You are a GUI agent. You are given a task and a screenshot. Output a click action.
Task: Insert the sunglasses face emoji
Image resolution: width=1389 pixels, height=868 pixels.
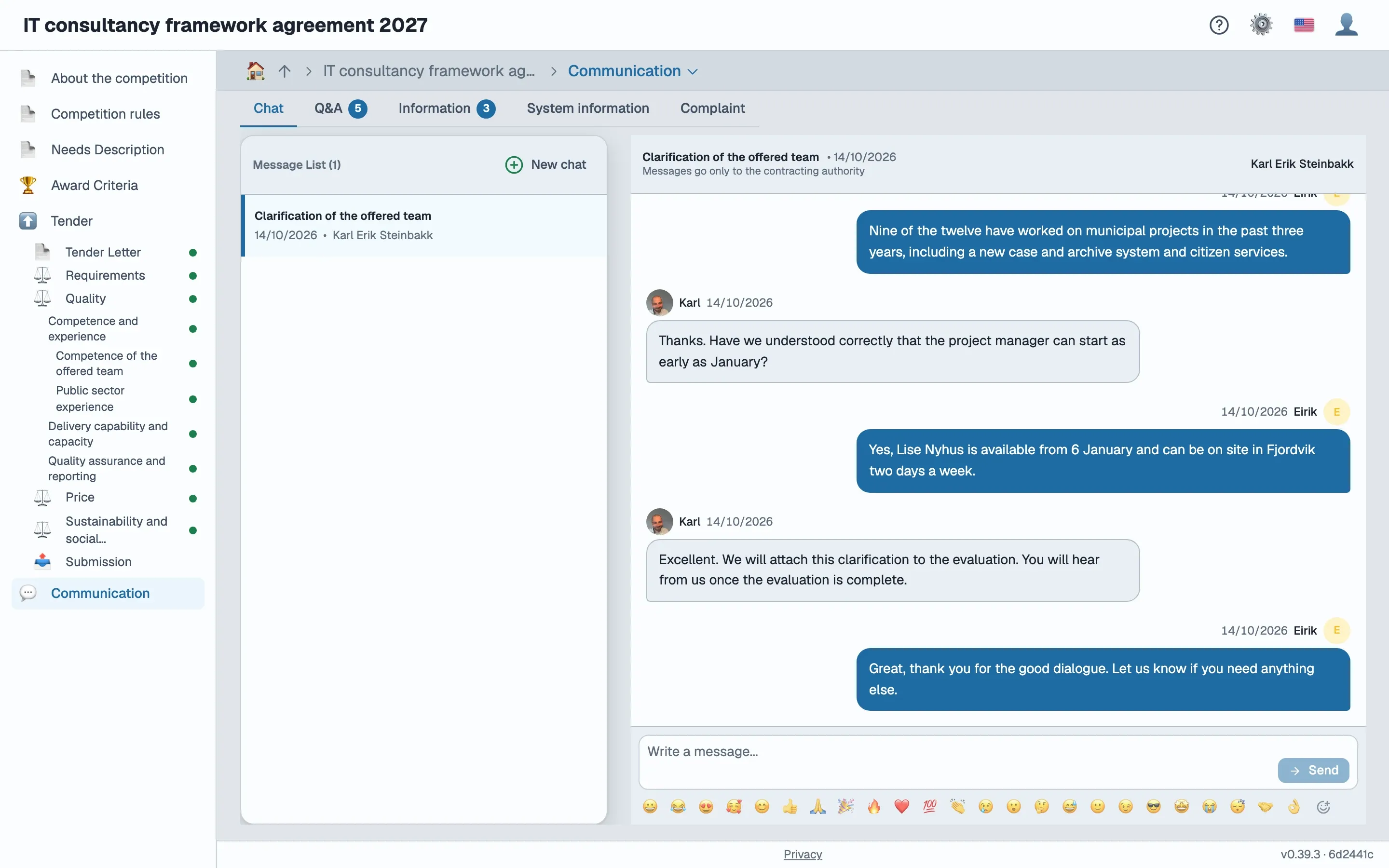(x=1154, y=807)
